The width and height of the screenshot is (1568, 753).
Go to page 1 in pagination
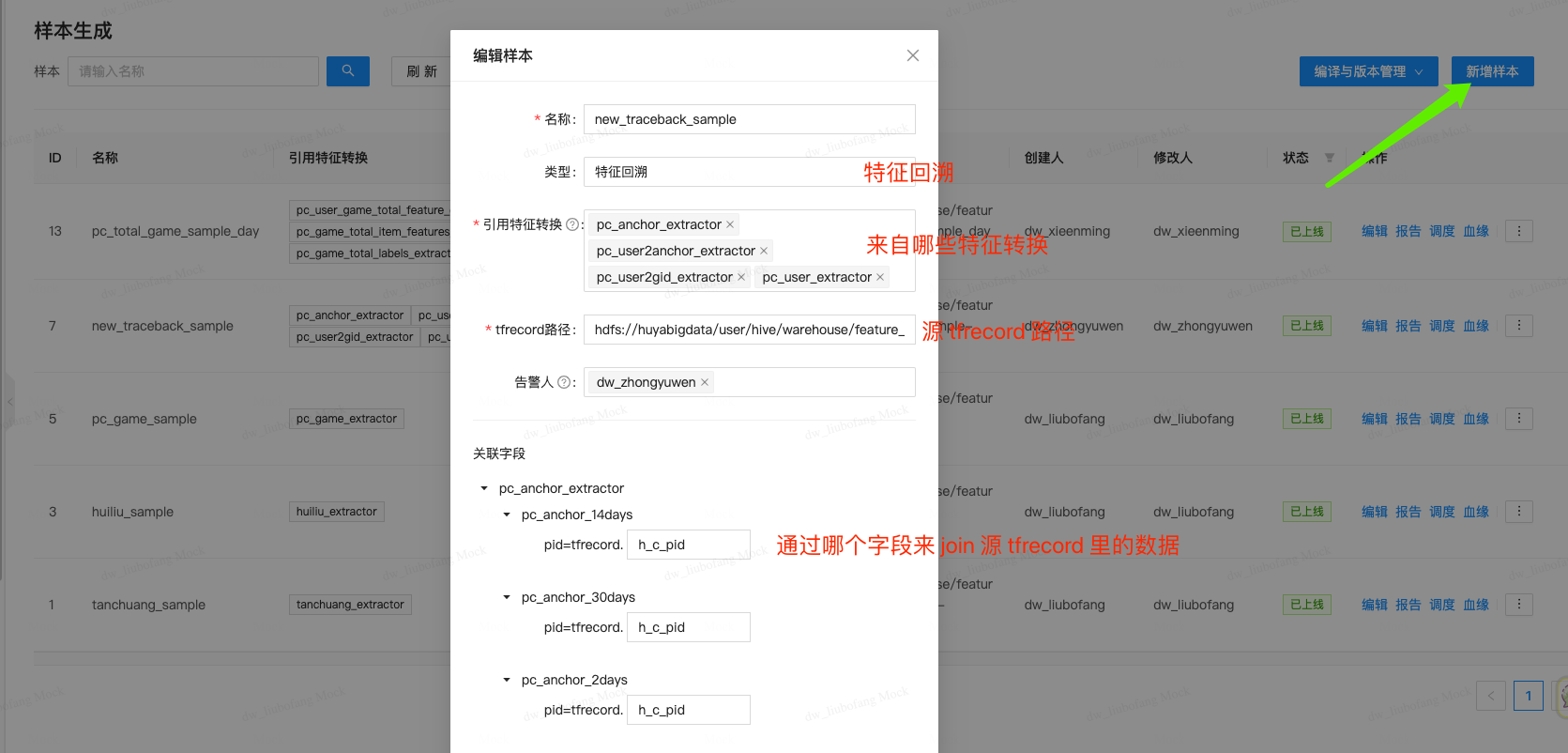[1528, 696]
